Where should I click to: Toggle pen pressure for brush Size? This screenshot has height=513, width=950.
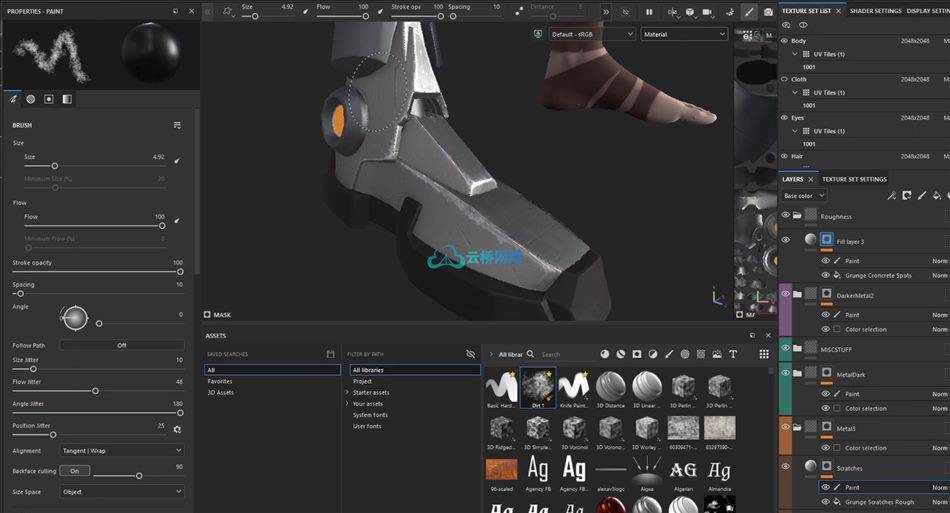click(177, 161)
